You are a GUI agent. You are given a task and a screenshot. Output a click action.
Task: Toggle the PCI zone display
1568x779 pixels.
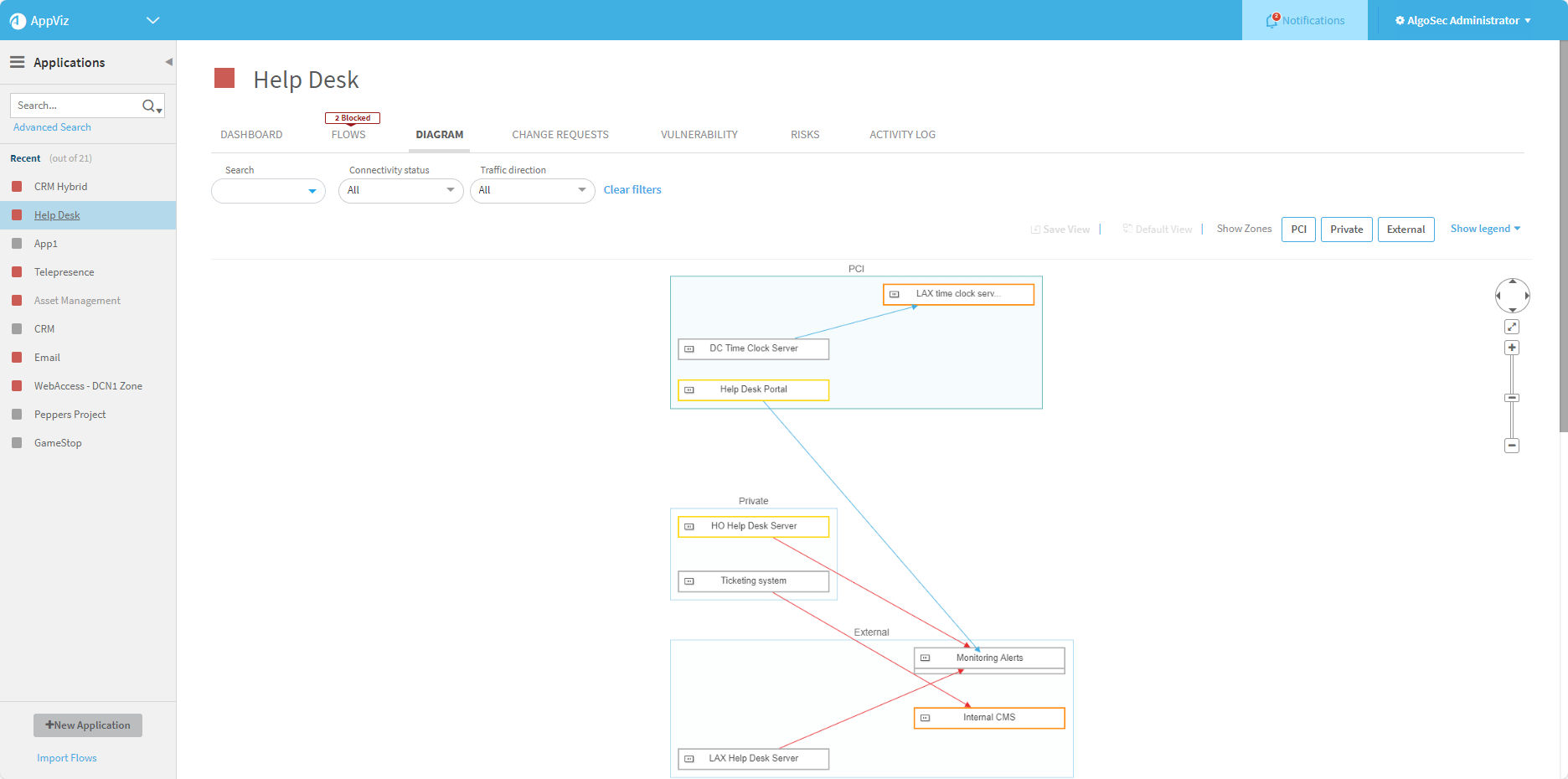[1298, 230]
